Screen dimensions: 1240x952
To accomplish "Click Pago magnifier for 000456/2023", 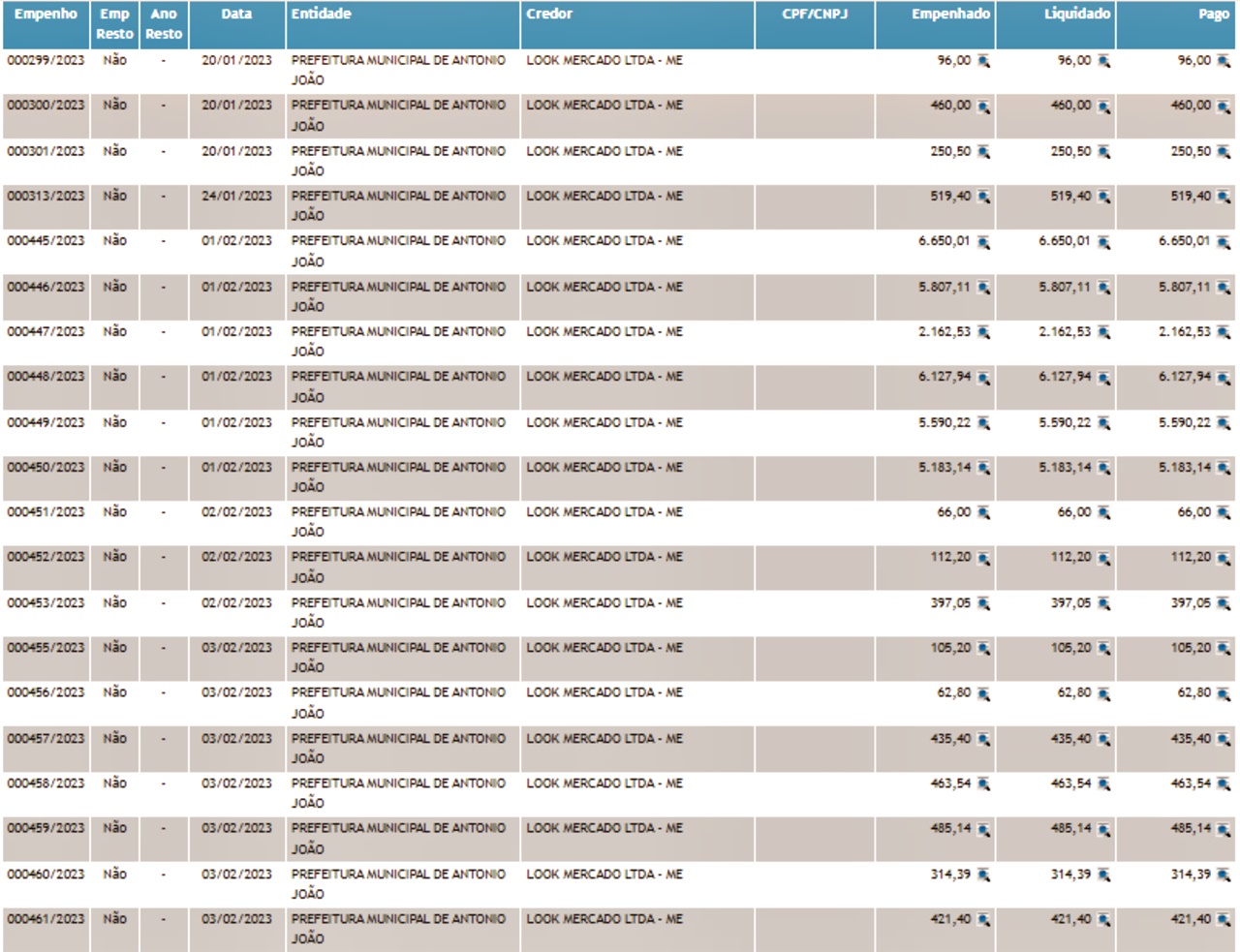I will [1224, 694].
